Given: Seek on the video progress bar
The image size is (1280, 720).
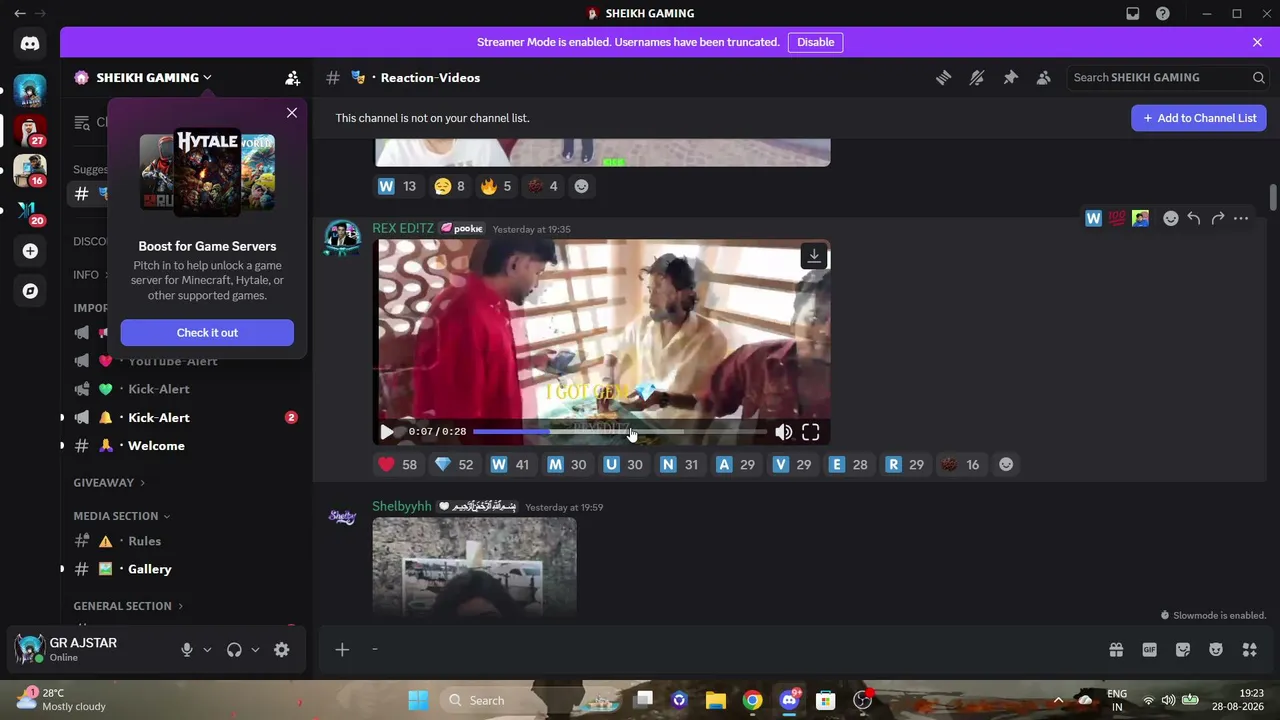Looking at the screenshot, I should point(620,432).
